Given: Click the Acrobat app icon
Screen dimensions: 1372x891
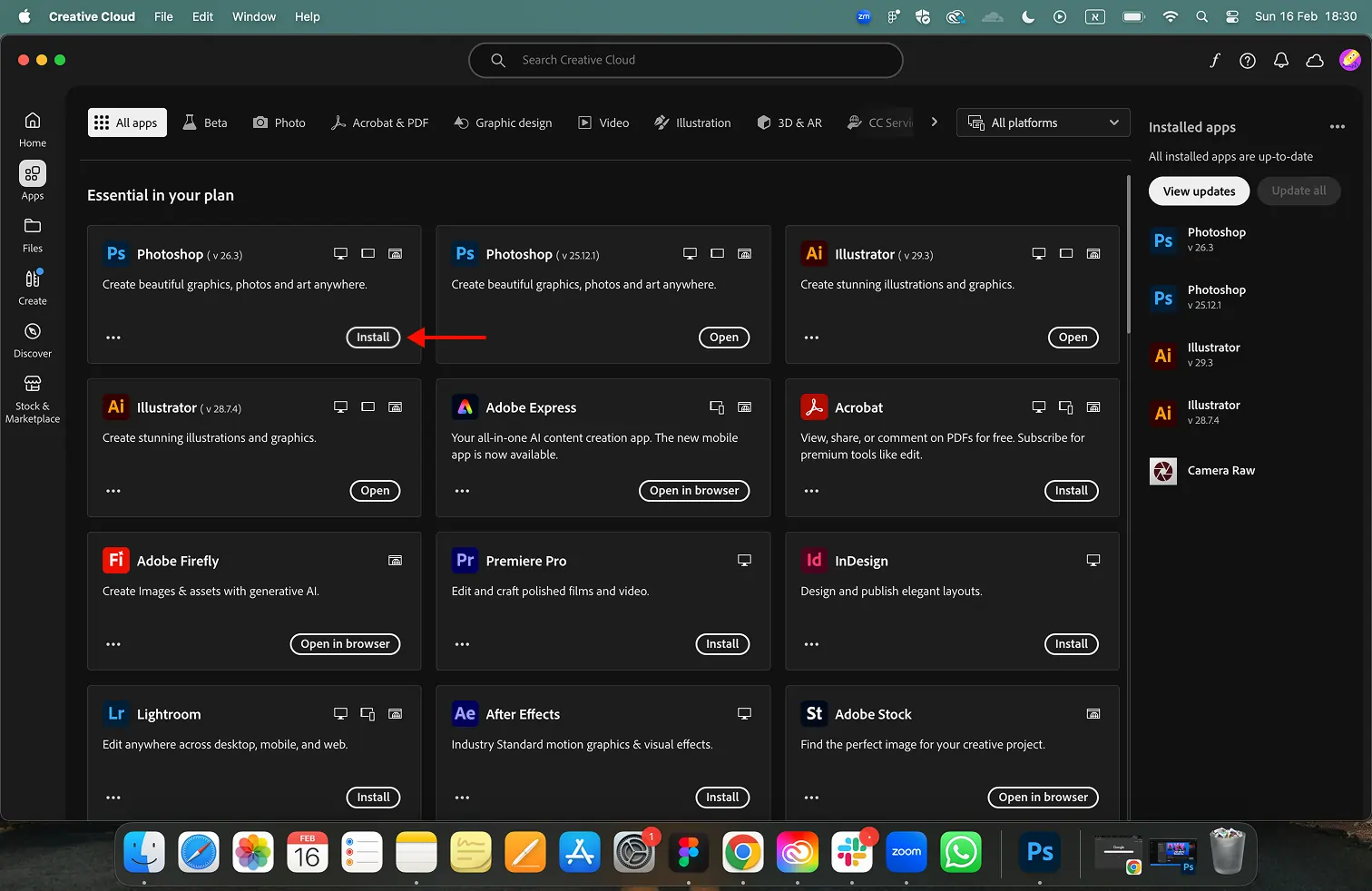Looking at the screenshot, I should coord(814,407).
